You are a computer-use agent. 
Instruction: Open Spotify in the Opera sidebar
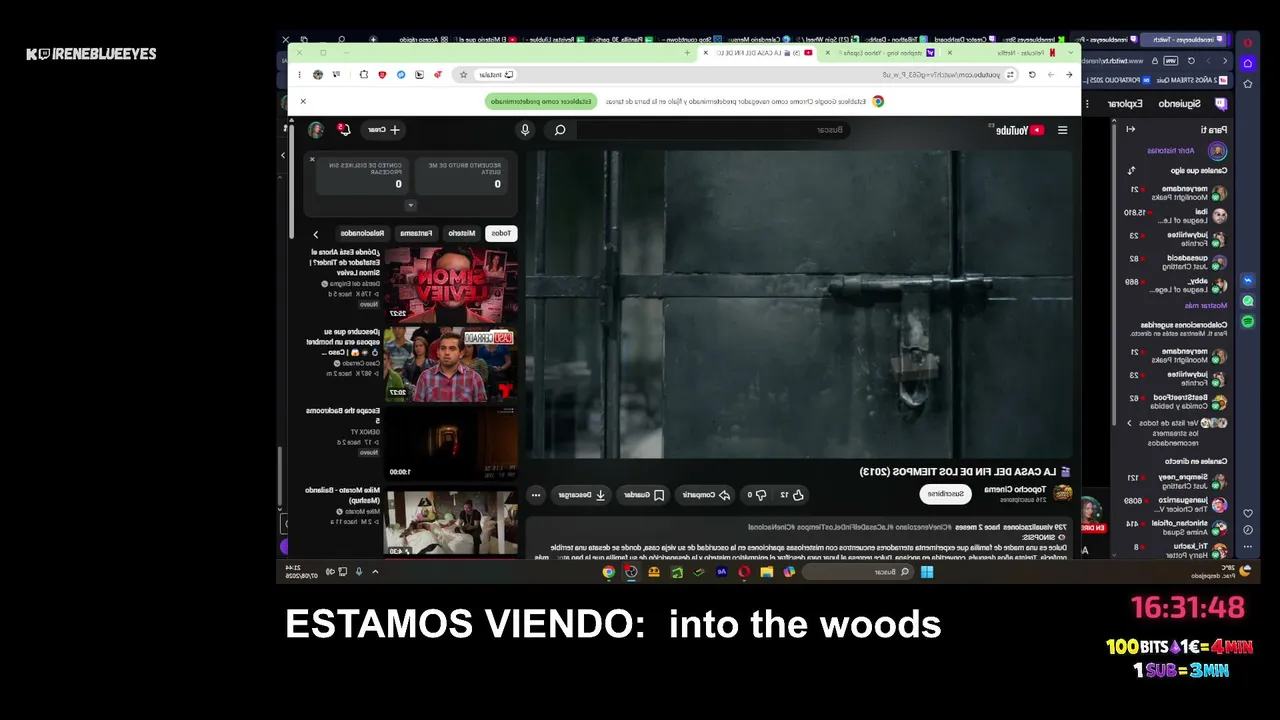tap(1248, 321)
